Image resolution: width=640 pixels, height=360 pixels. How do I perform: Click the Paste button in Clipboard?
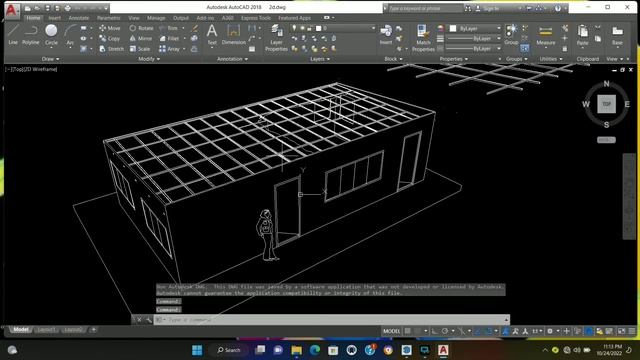[x=582, y=35]
